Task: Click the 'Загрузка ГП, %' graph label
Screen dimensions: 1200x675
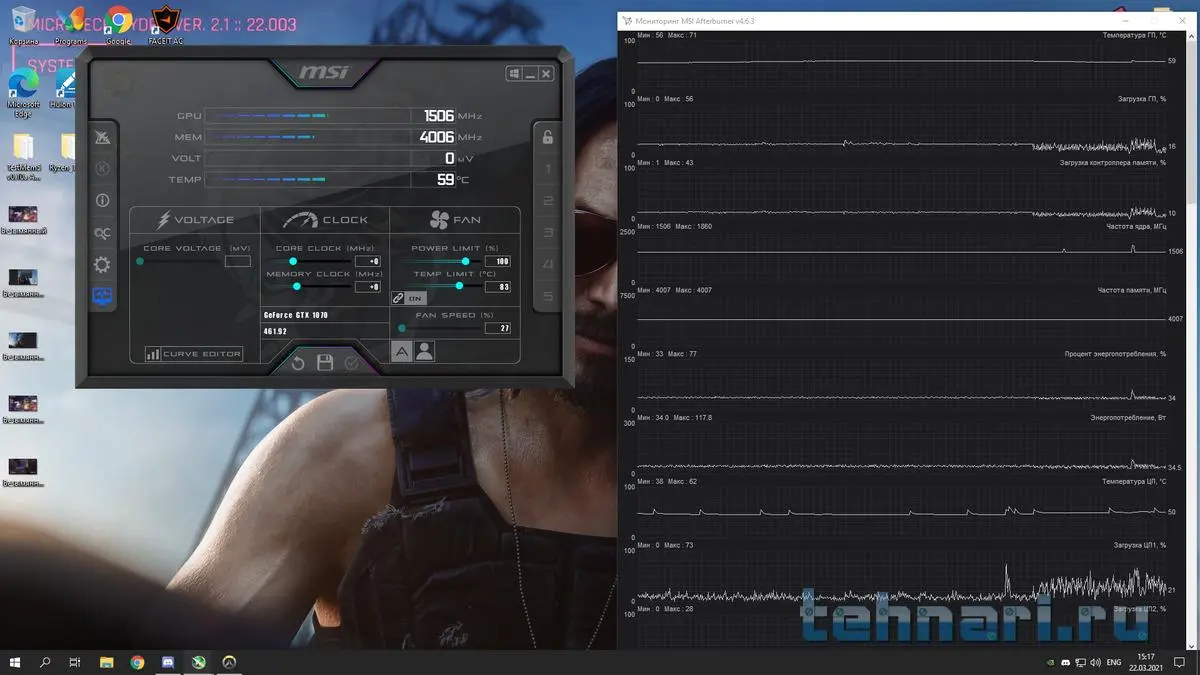Action: 1141,99
